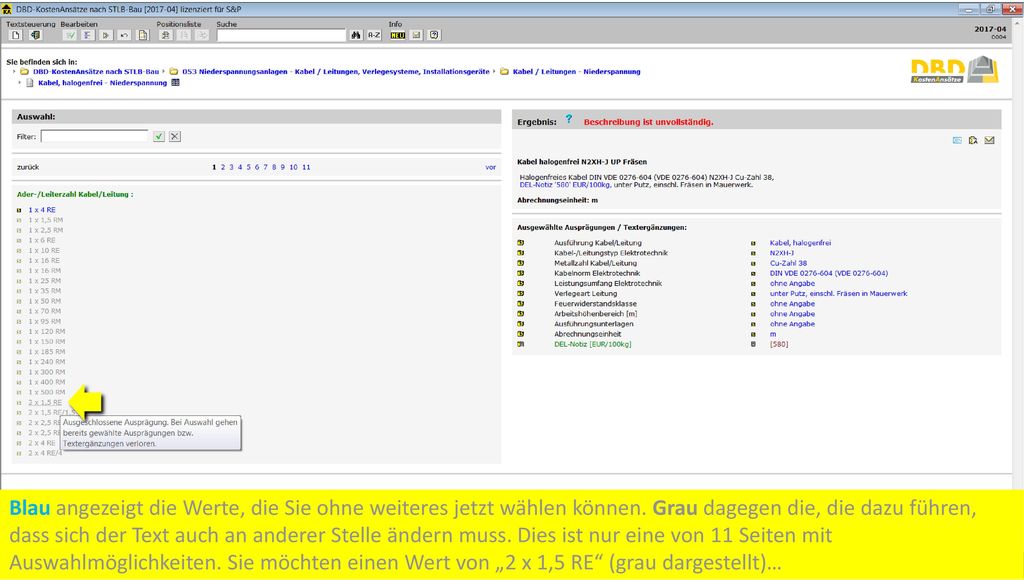The width and height of the screenshot is (1024, 580).
Task: Go to page 2 of selection
Action: (223, 167)
